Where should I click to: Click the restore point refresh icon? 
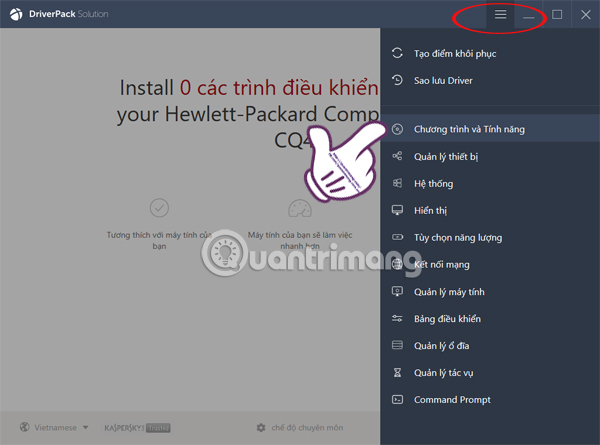[x=397, y=53]
